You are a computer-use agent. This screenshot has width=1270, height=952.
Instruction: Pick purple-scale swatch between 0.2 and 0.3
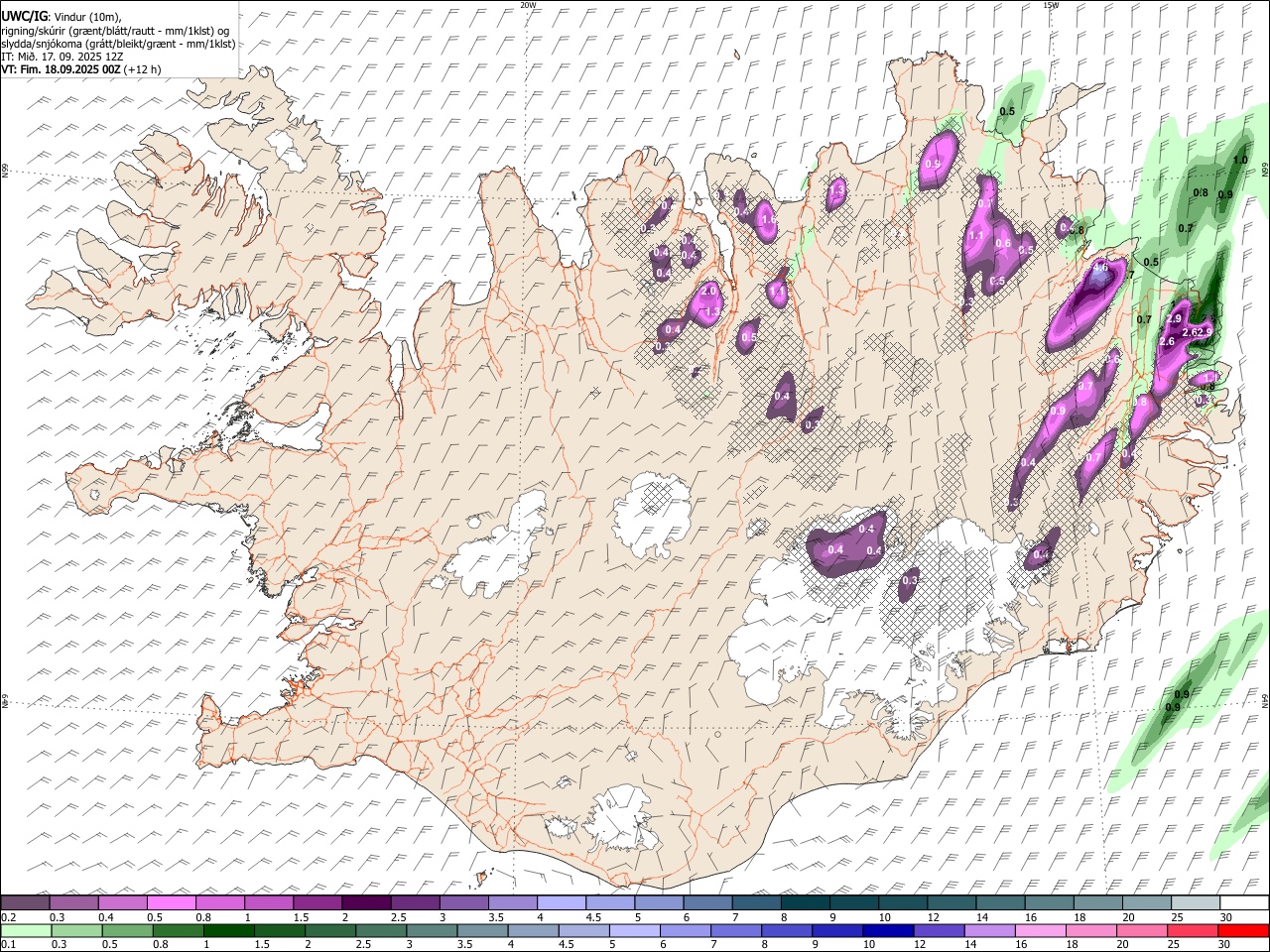25,903
